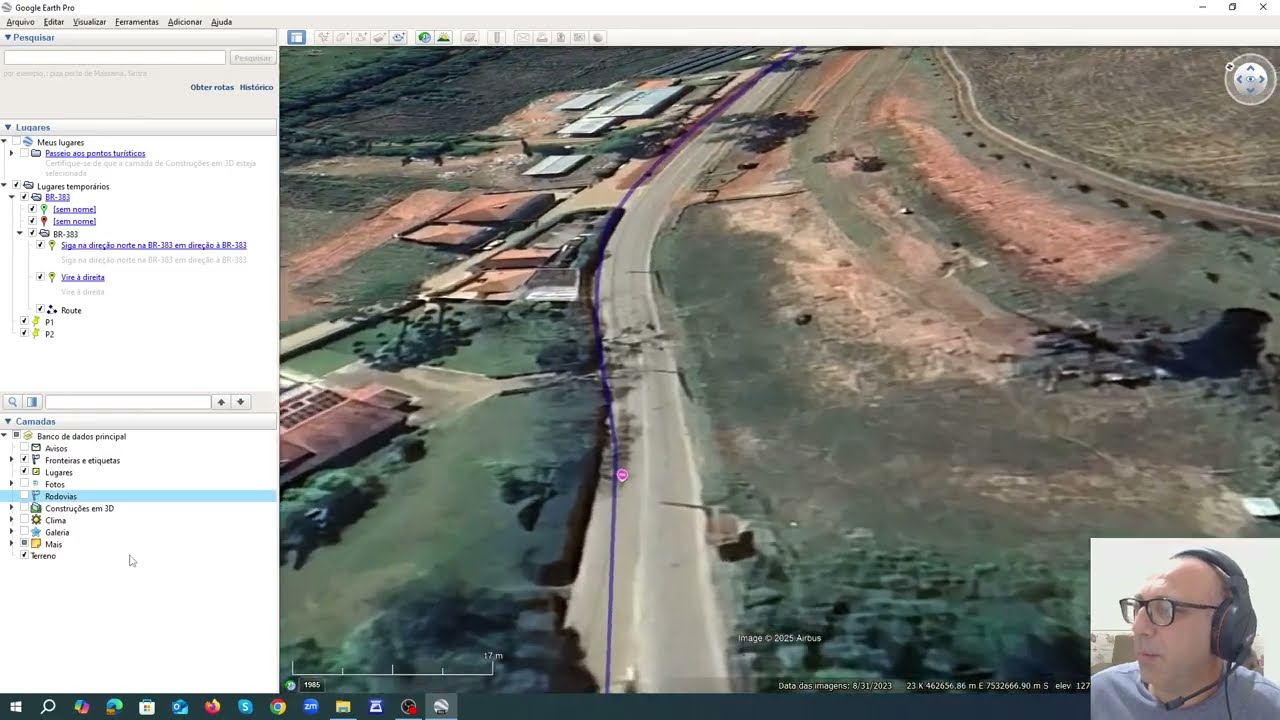The height and width of the screenshot is (720, 1280).
Task: Toggle the sidebar visibility toolbar button
Action: pyautogui.click(x=296, y=37)
